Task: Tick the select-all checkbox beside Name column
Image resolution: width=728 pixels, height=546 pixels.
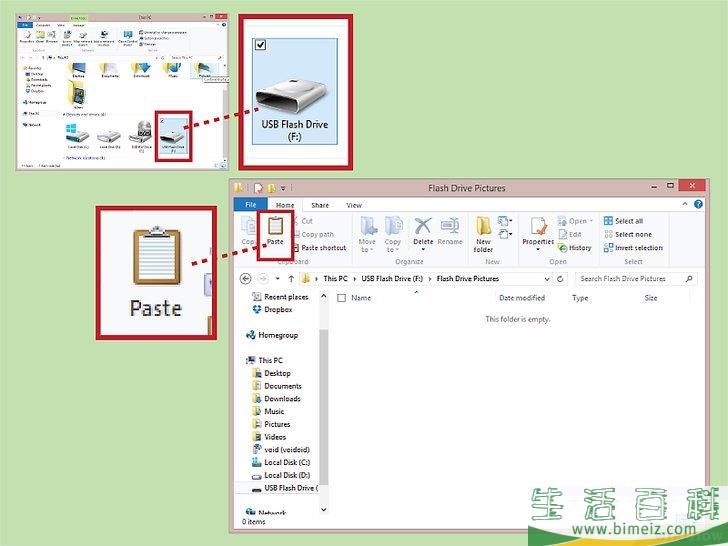Action: (x=342, y=298)
